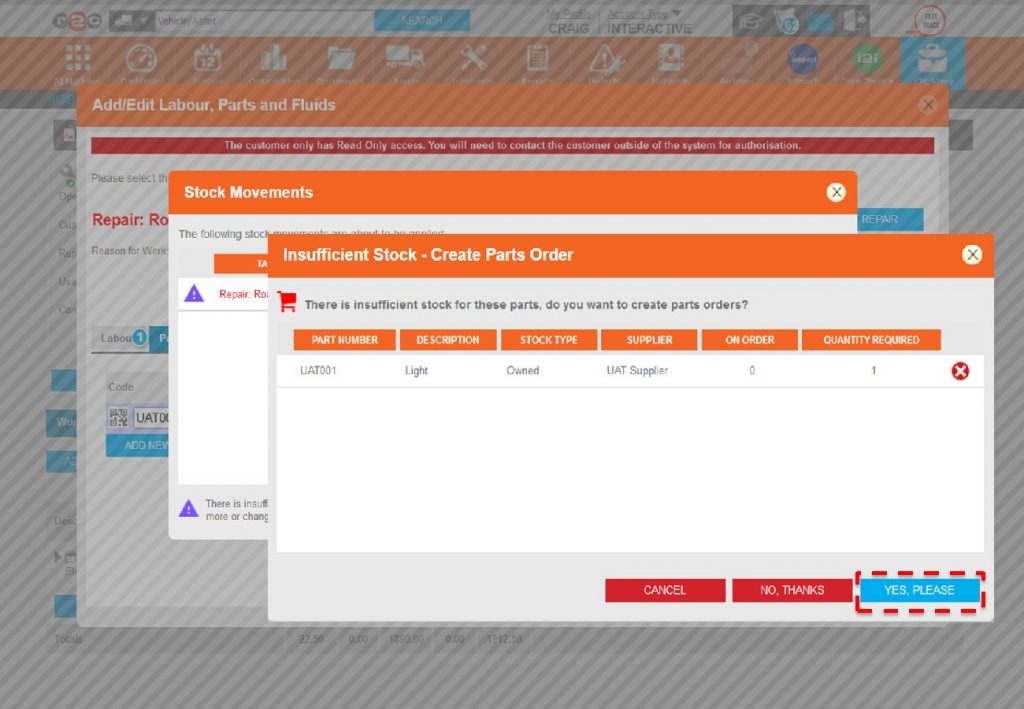Open the Dashboard module
This screenshot has width=1024, height=709.
(143, 57)
